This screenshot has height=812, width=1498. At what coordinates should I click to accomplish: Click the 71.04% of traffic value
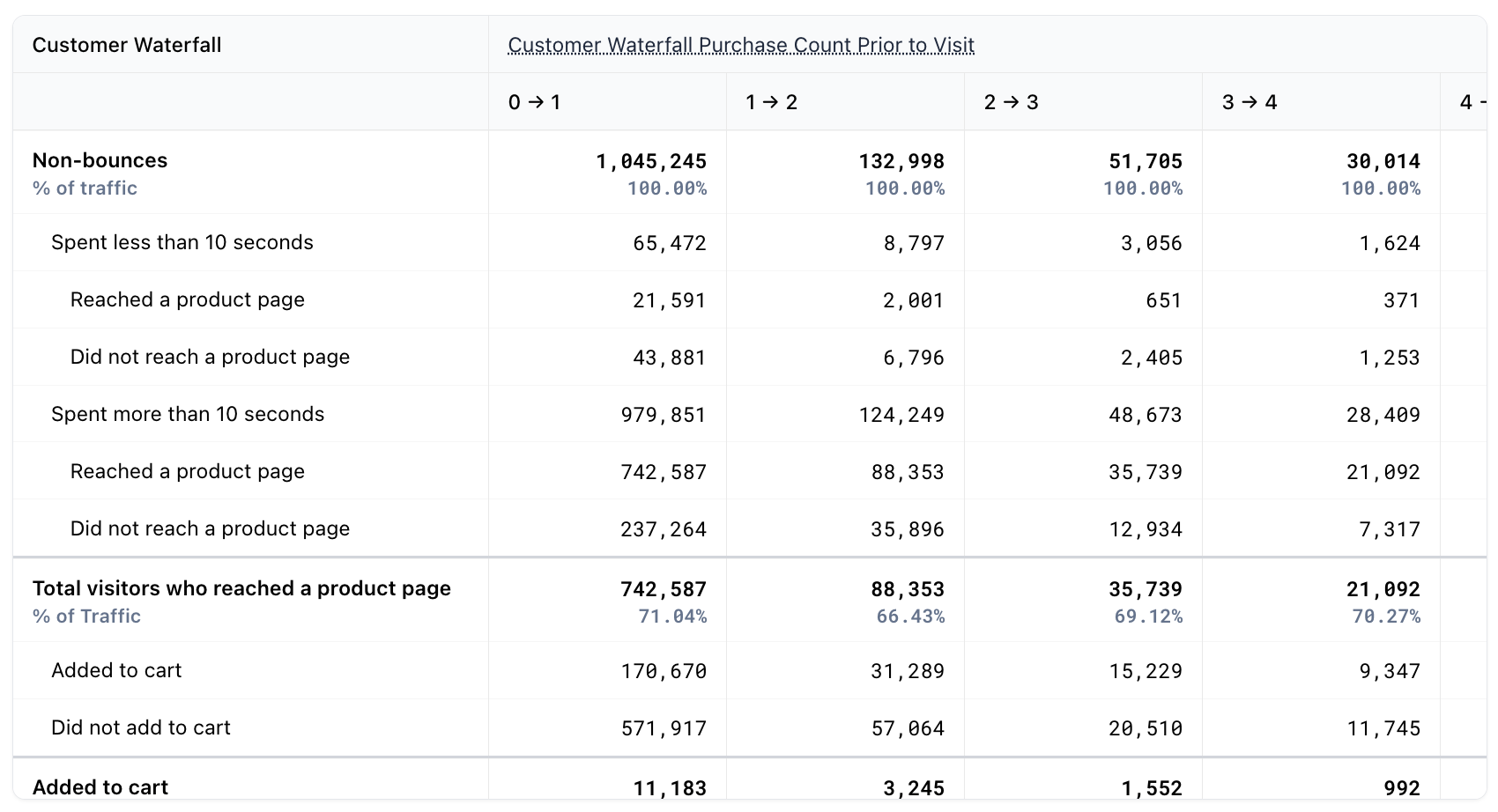tap(671, 616)
